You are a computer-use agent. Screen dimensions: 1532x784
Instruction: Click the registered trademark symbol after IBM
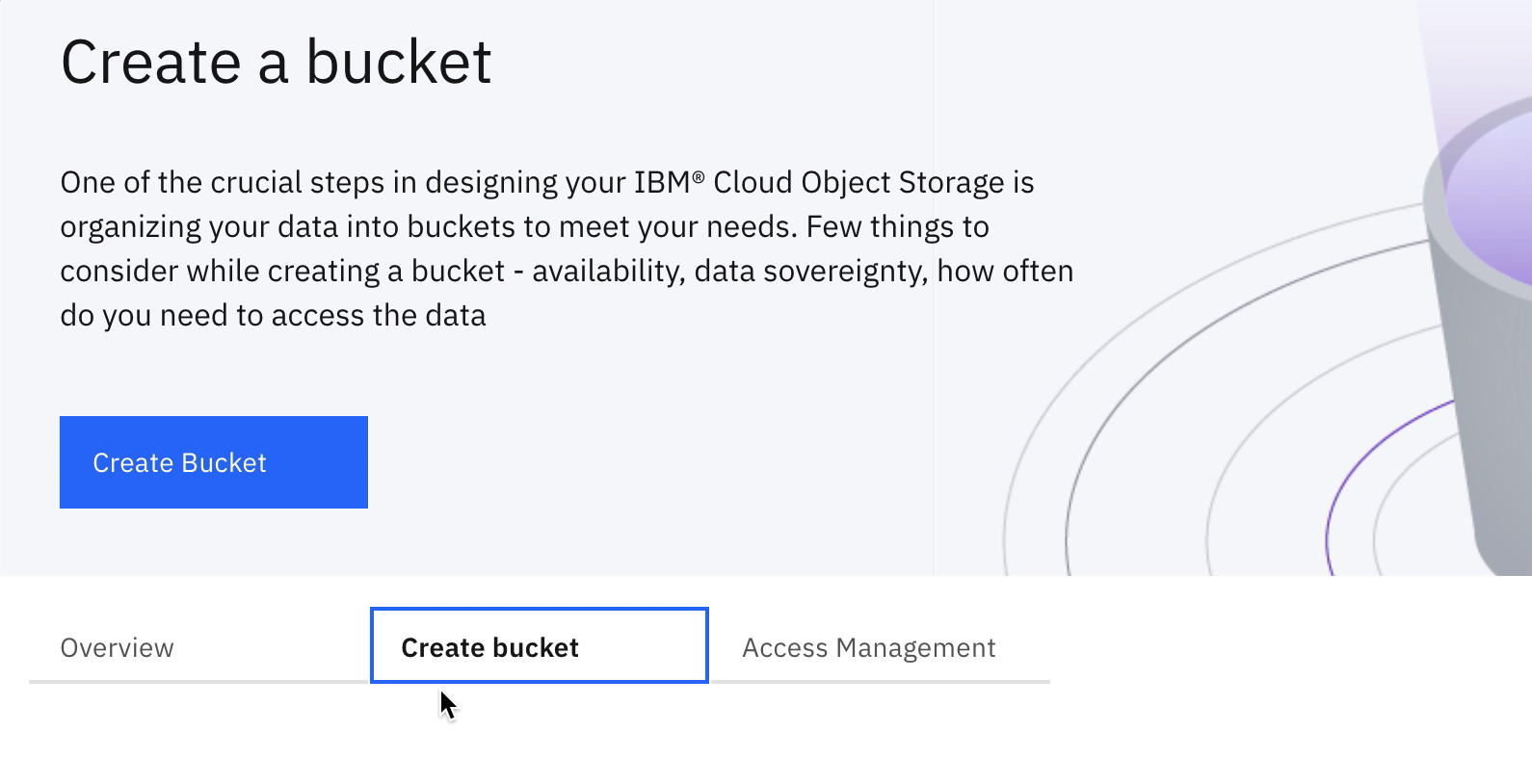[x=698, y=177]
